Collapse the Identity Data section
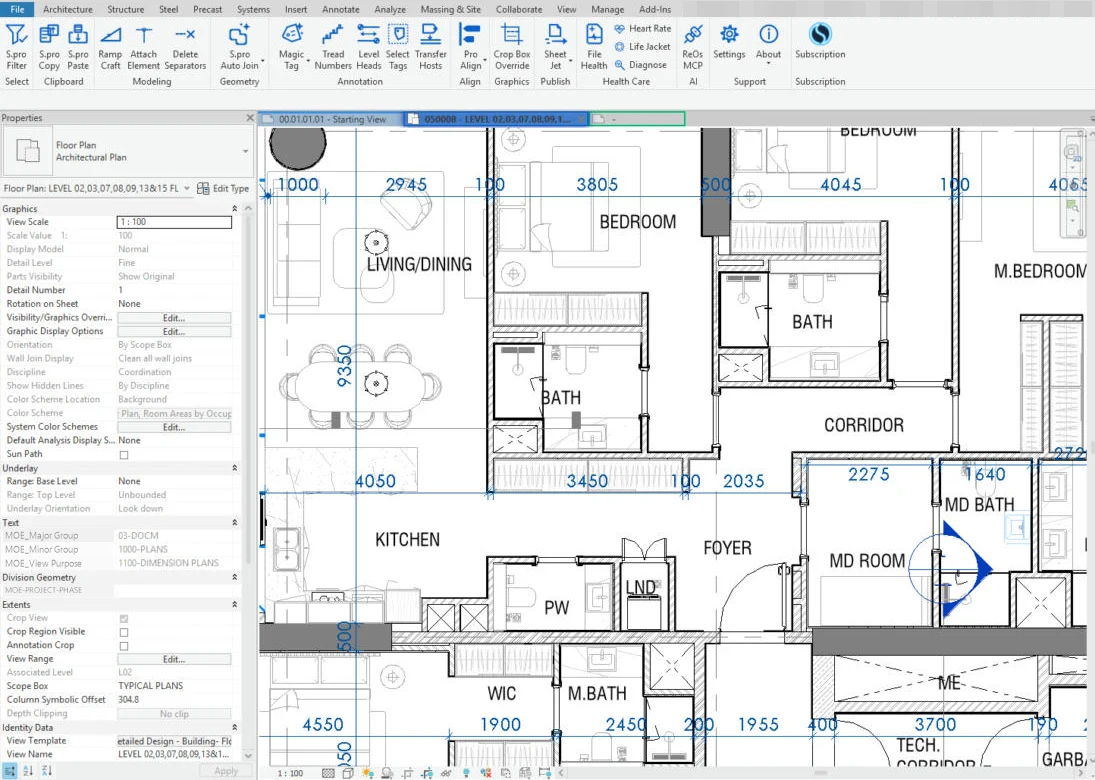The height and width of the screenshot is (780, 1095). [x=235, y=727]
